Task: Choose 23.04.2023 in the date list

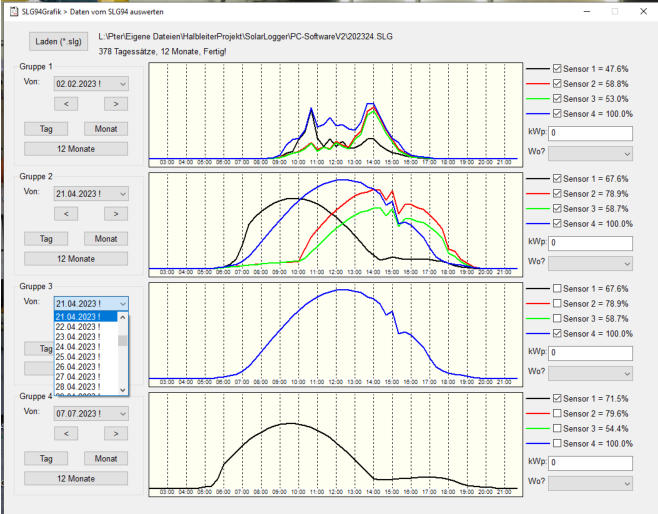Action: coord(79,336)
